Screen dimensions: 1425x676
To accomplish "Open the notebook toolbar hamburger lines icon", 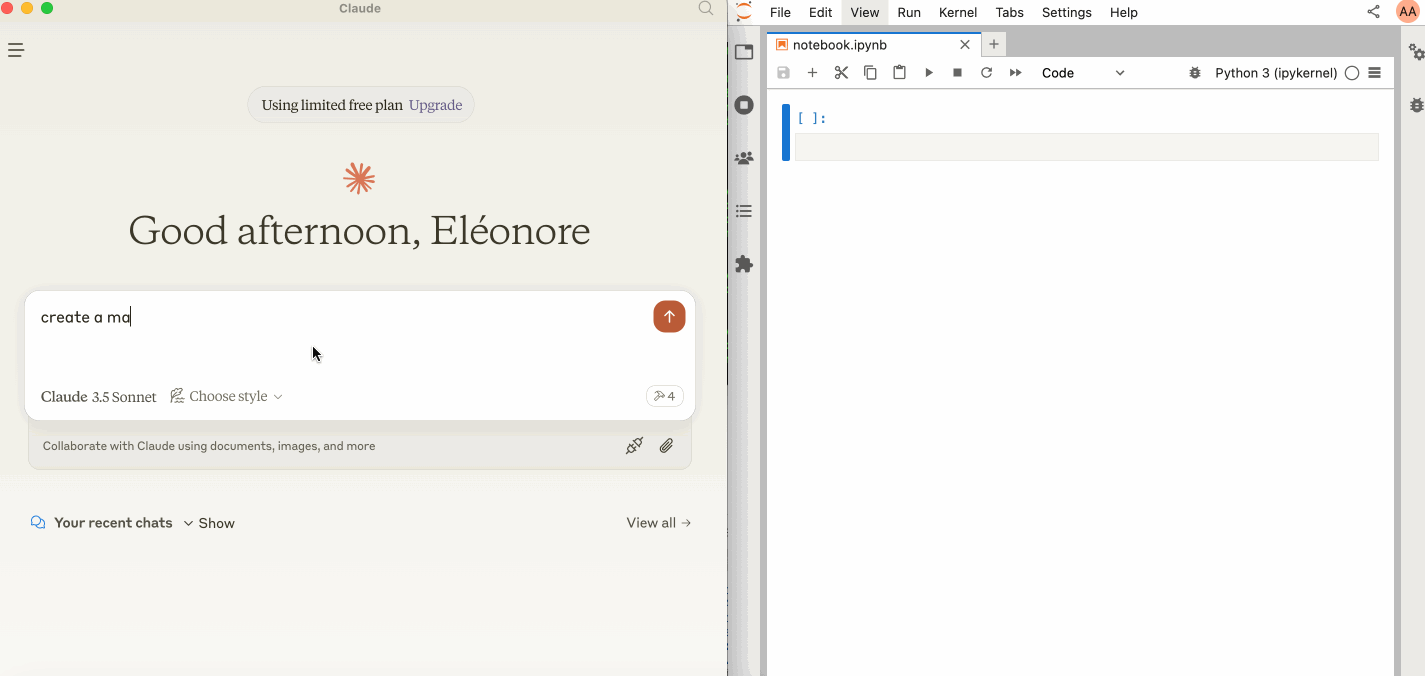I will pos(1374,73).
